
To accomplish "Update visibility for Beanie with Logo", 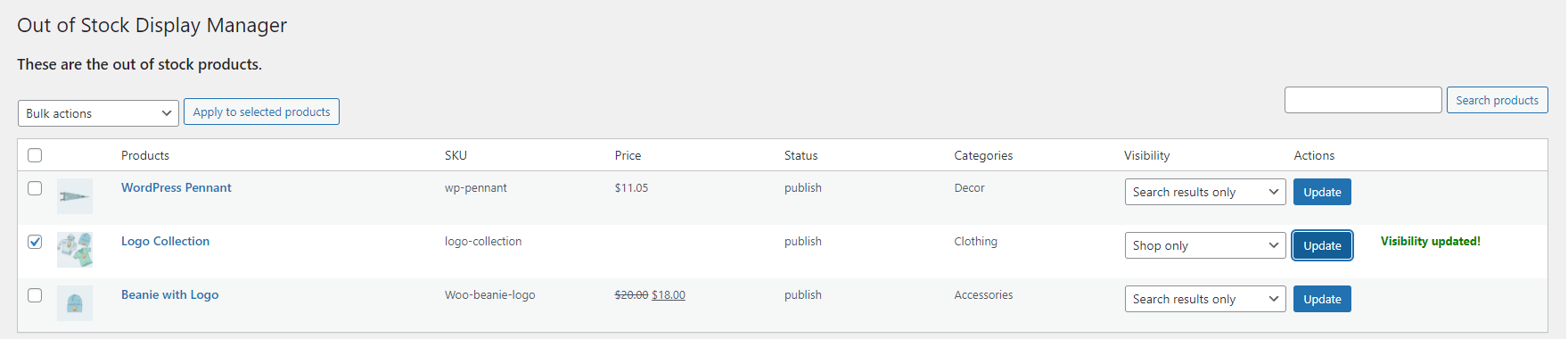I will [1322, 299].
